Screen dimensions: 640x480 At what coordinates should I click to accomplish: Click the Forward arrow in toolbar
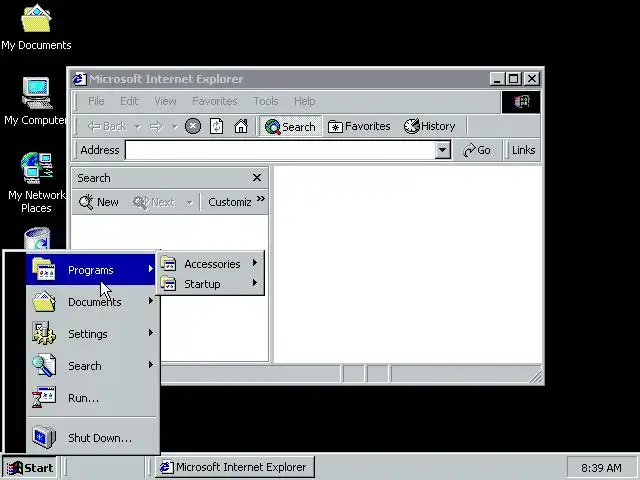click(x=156, y=127)
